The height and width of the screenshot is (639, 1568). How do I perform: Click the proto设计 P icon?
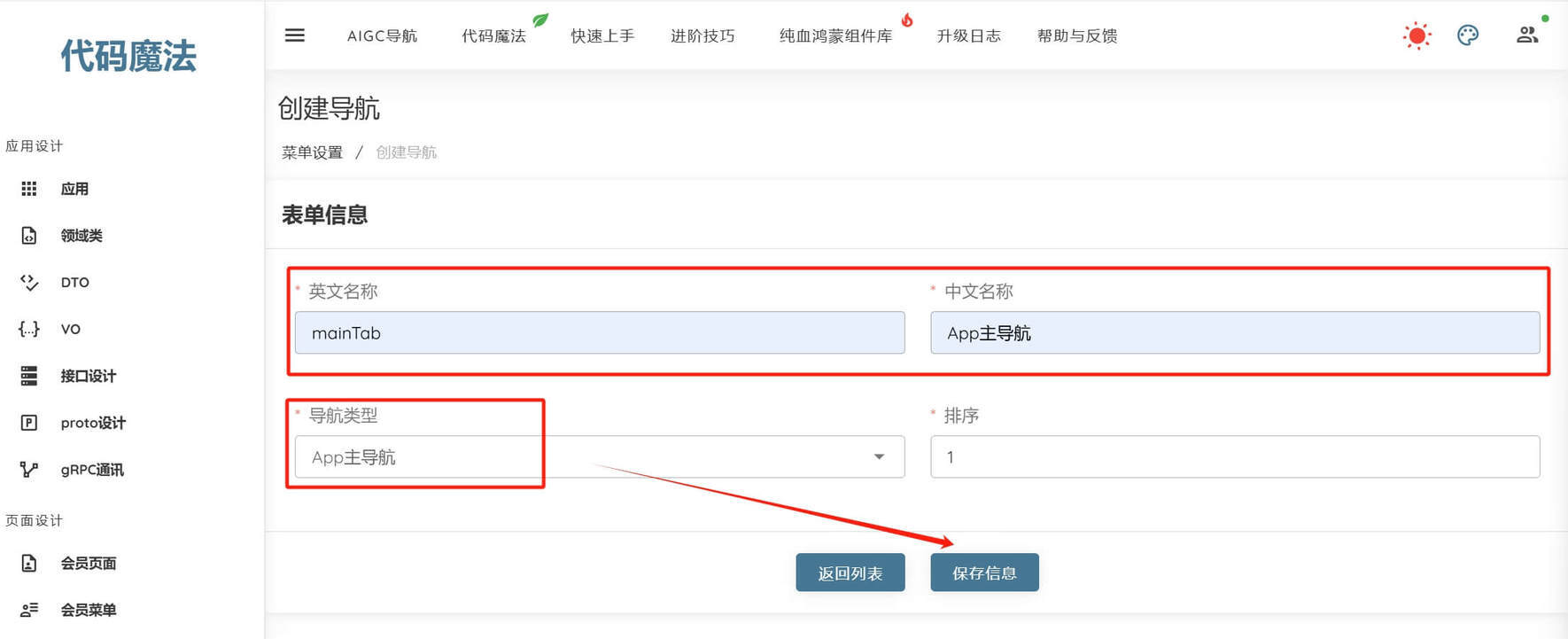click(x=29, y=423)
